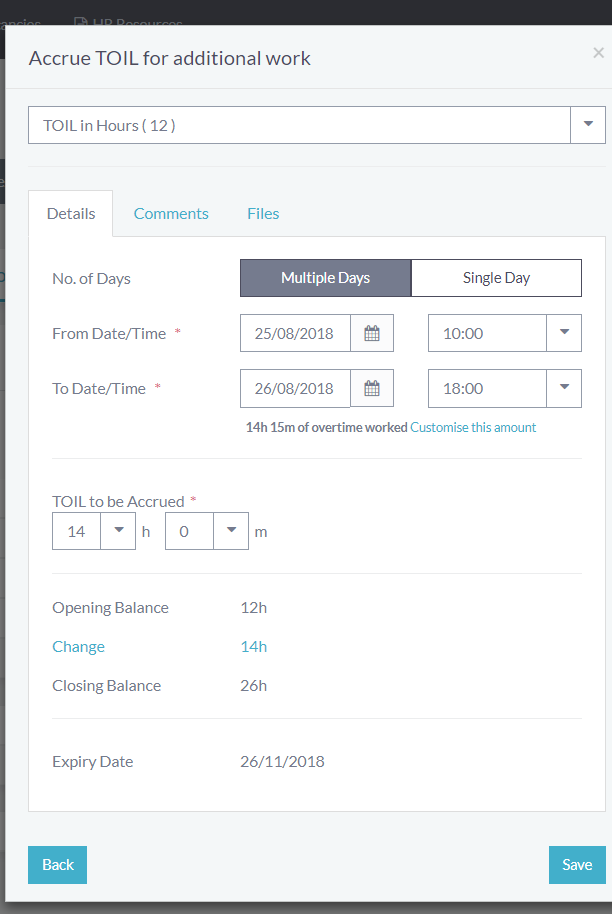The height and width of the screenshot is (914, 612).
Task: Expand the TOIL in Hours dropdown arrow
Action: 588,125
